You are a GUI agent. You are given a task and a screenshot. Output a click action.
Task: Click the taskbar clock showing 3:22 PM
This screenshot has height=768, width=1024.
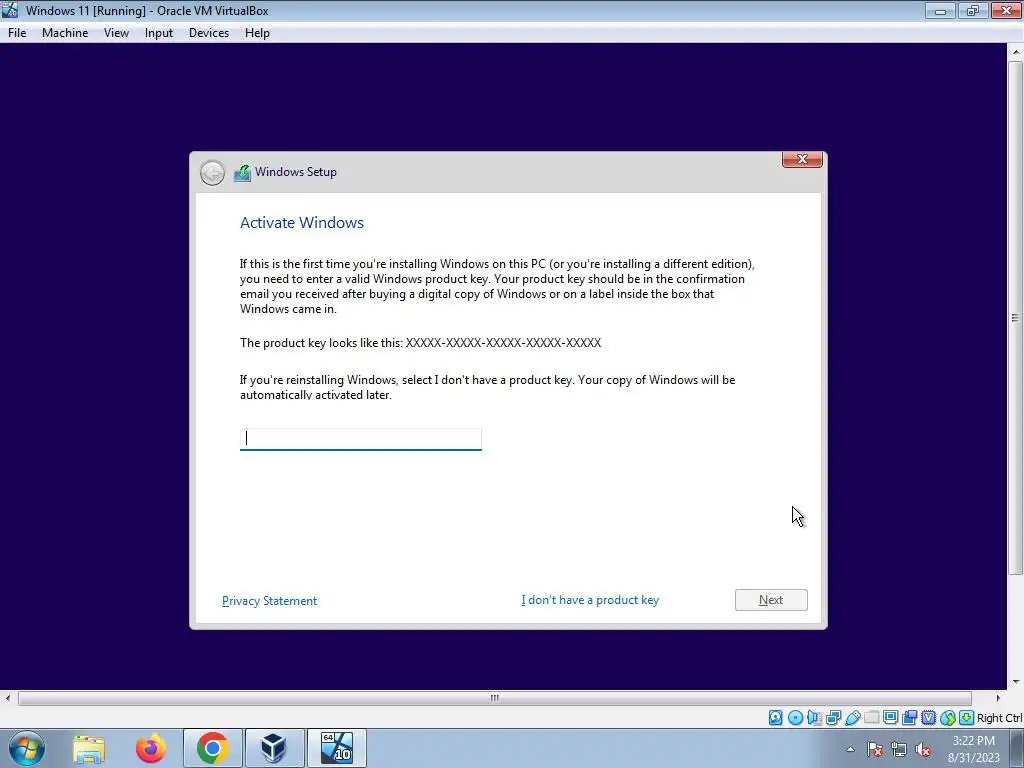[x=974, y=749]
